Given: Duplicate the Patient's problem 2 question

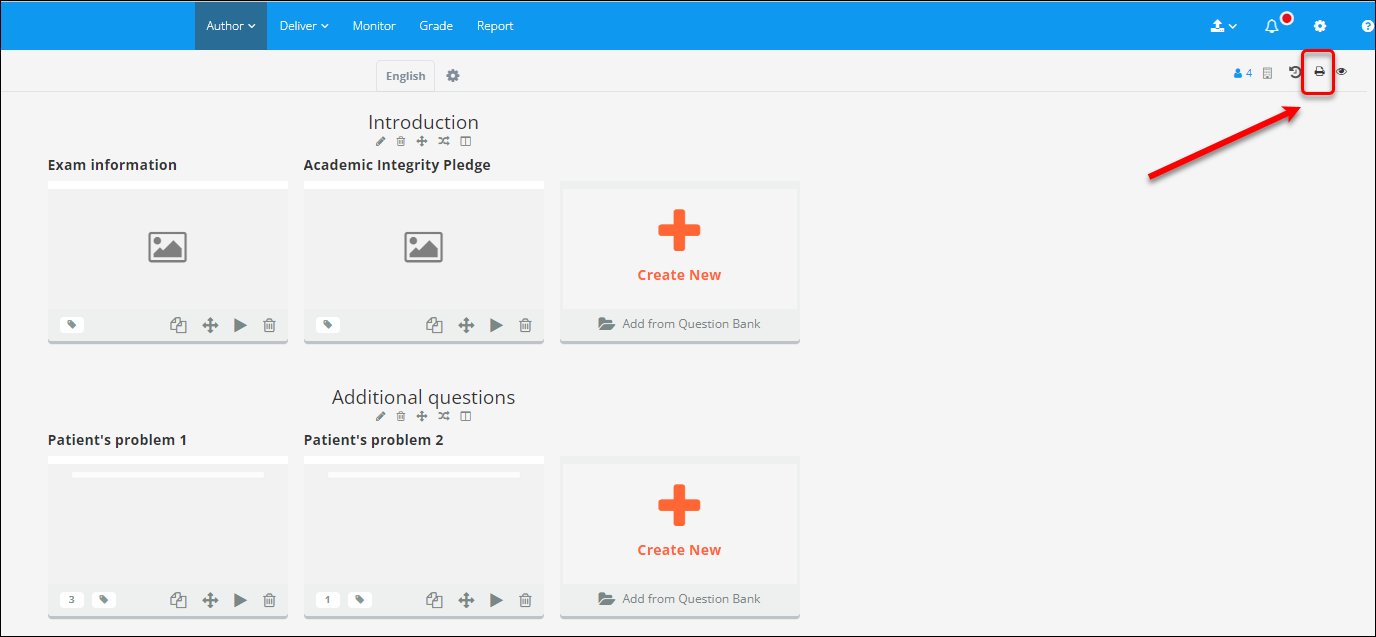Looking at the screenshot, I should [x=435, y=600].
